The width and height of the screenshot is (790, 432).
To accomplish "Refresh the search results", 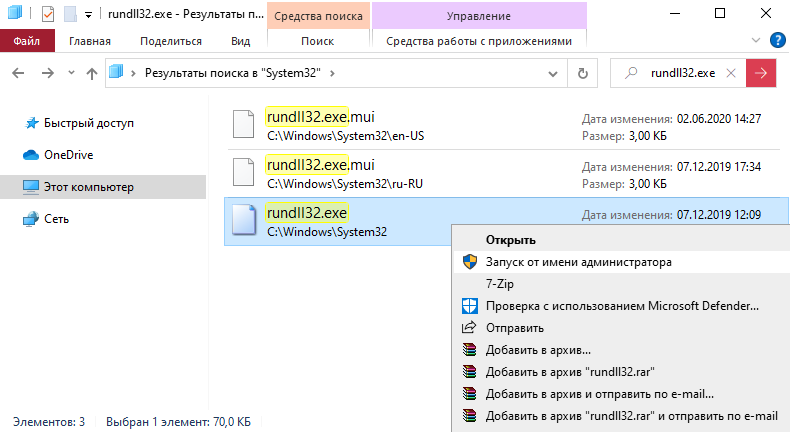I will click(582, 74).
